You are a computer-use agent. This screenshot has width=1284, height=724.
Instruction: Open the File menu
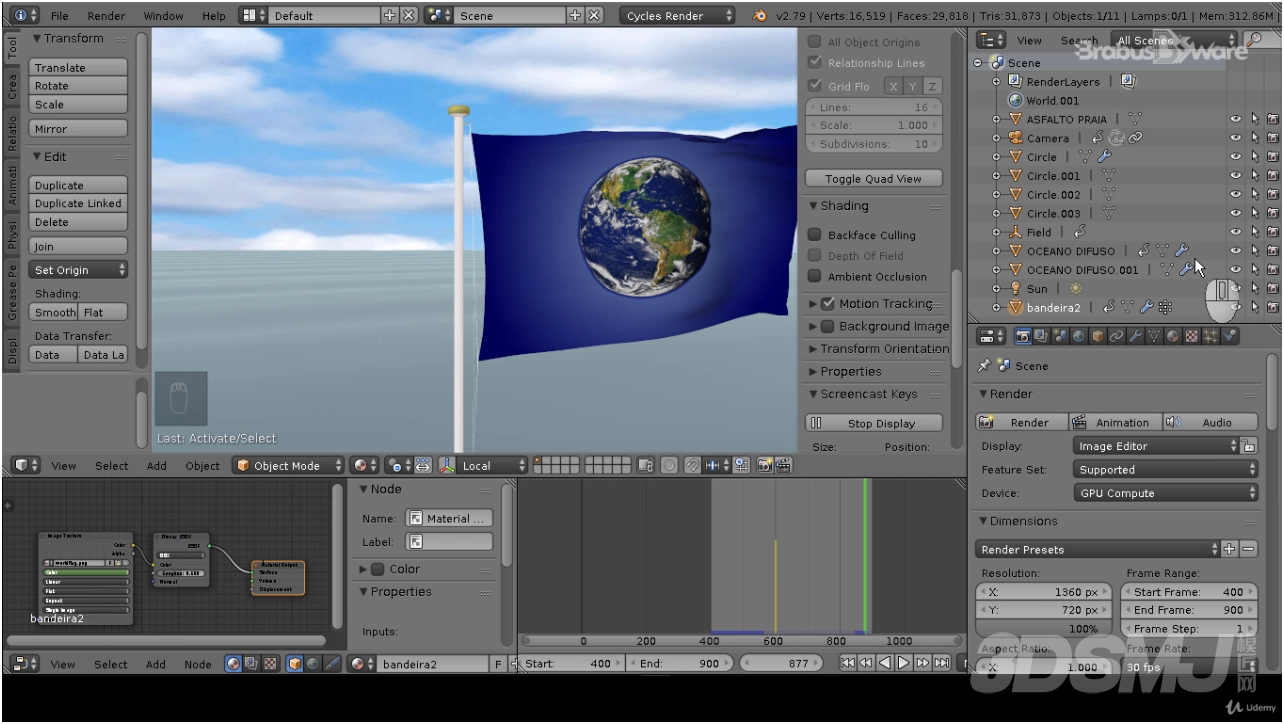pyautogui.click(x=60, y=16)
